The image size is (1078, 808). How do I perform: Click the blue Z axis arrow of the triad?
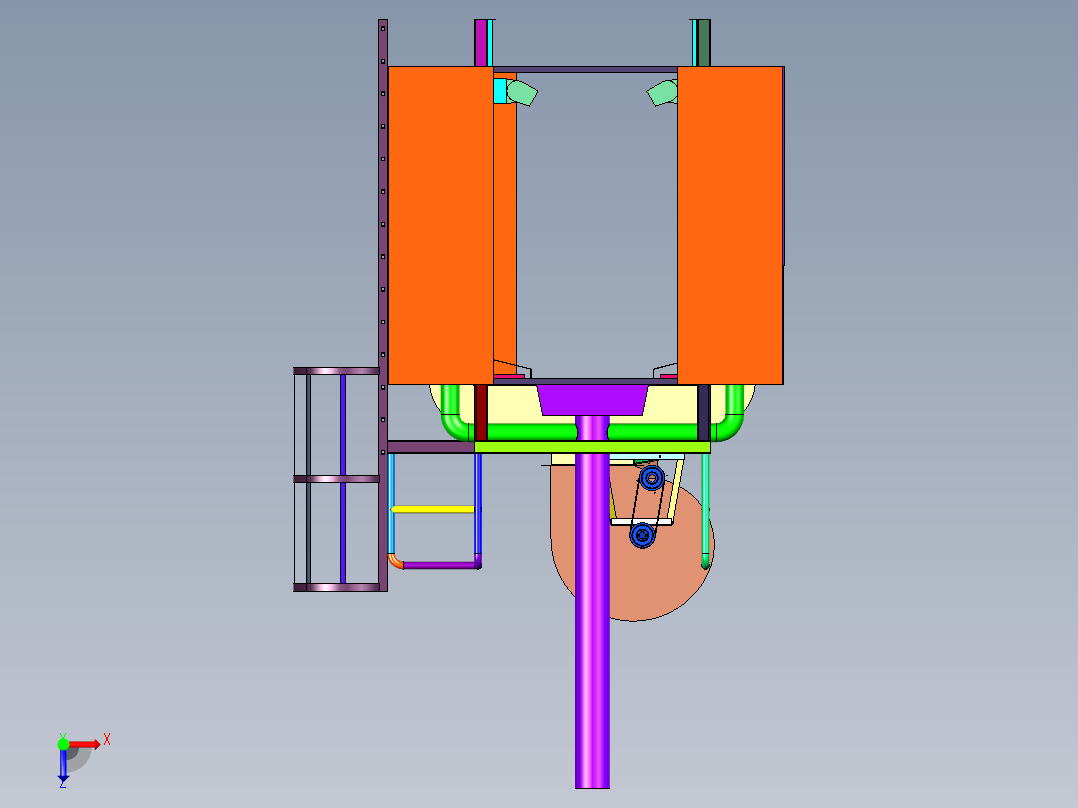63,764
